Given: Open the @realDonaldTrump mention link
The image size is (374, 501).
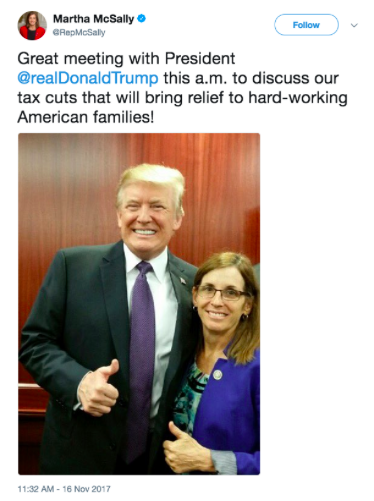Looking at the screenshot, I should pos(88,78).
